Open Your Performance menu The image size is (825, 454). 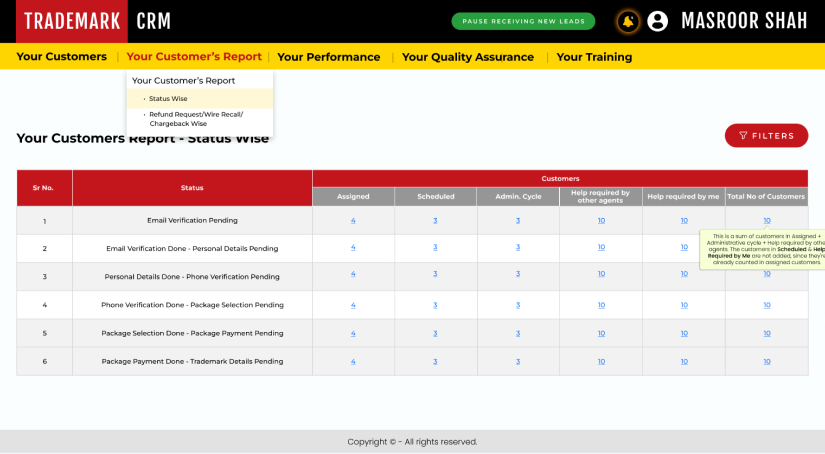coord(328,57)
